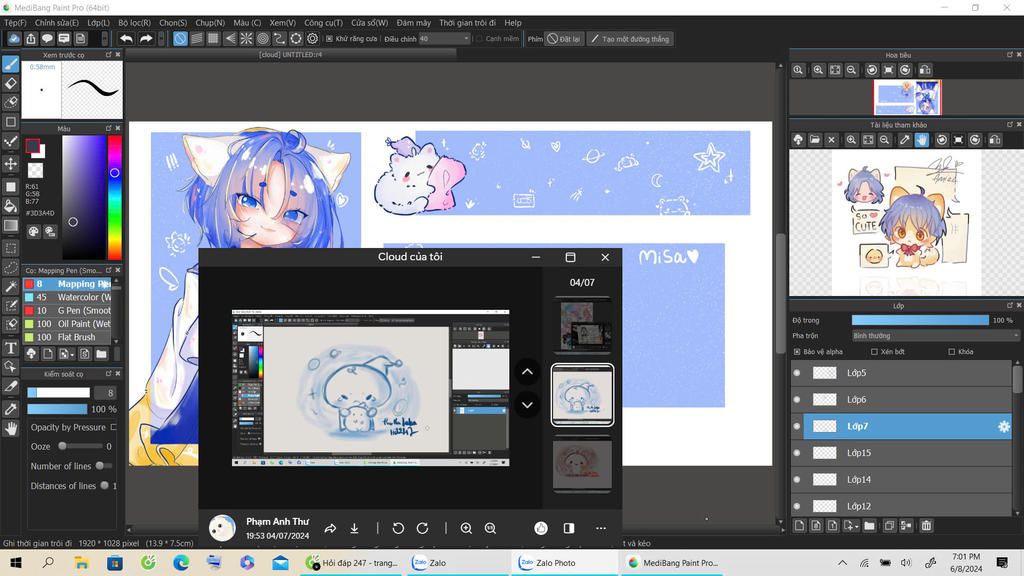This screenshot has height=576, width=1024.
Task: Select the Bucket fill tool
Action: (x=10, y=206)
